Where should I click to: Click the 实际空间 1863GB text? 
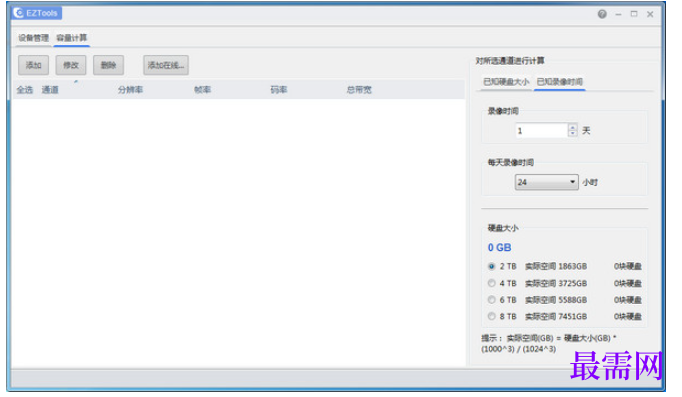click(x=556, y=266)
